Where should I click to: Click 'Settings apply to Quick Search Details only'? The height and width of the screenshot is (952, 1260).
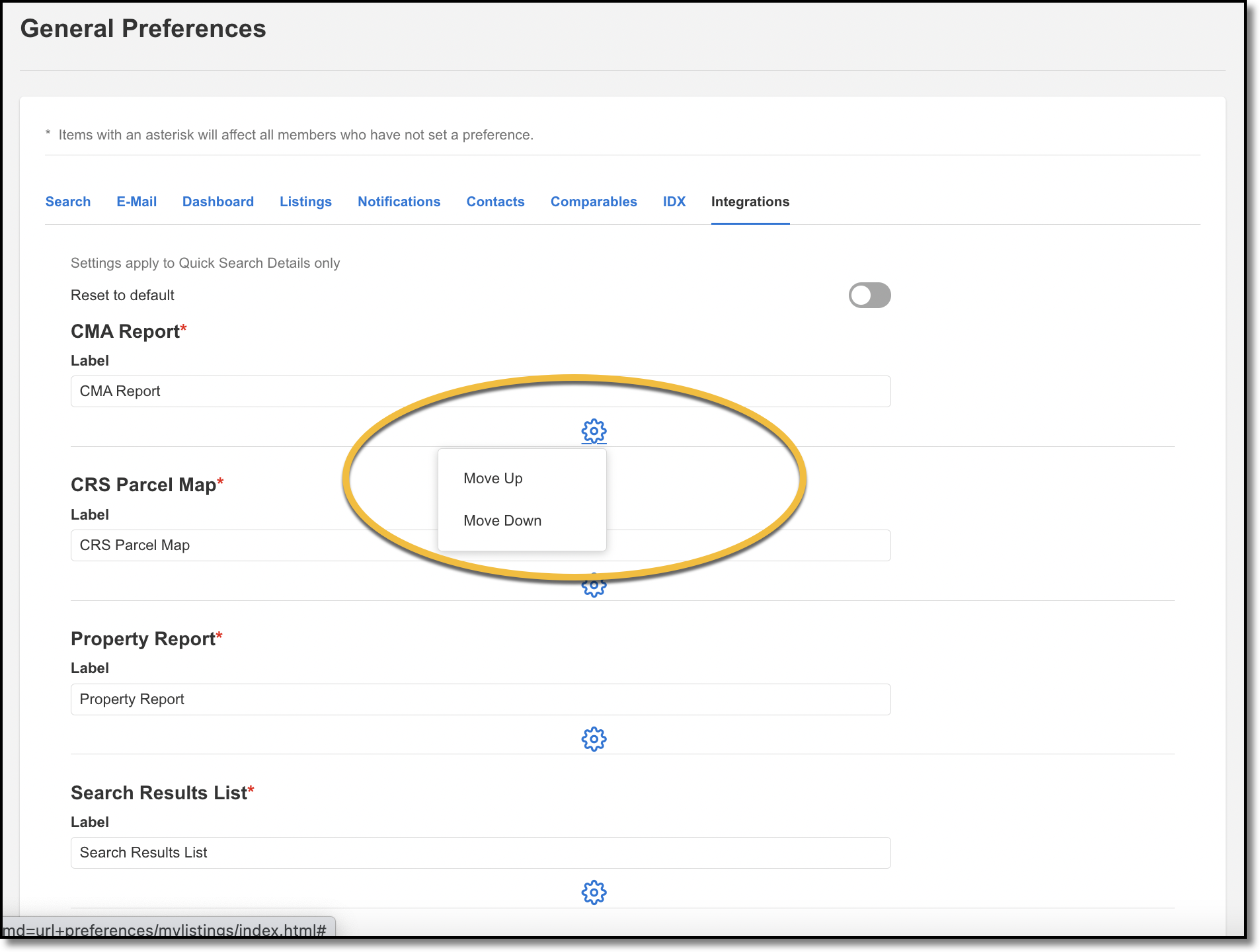[205, 263]
